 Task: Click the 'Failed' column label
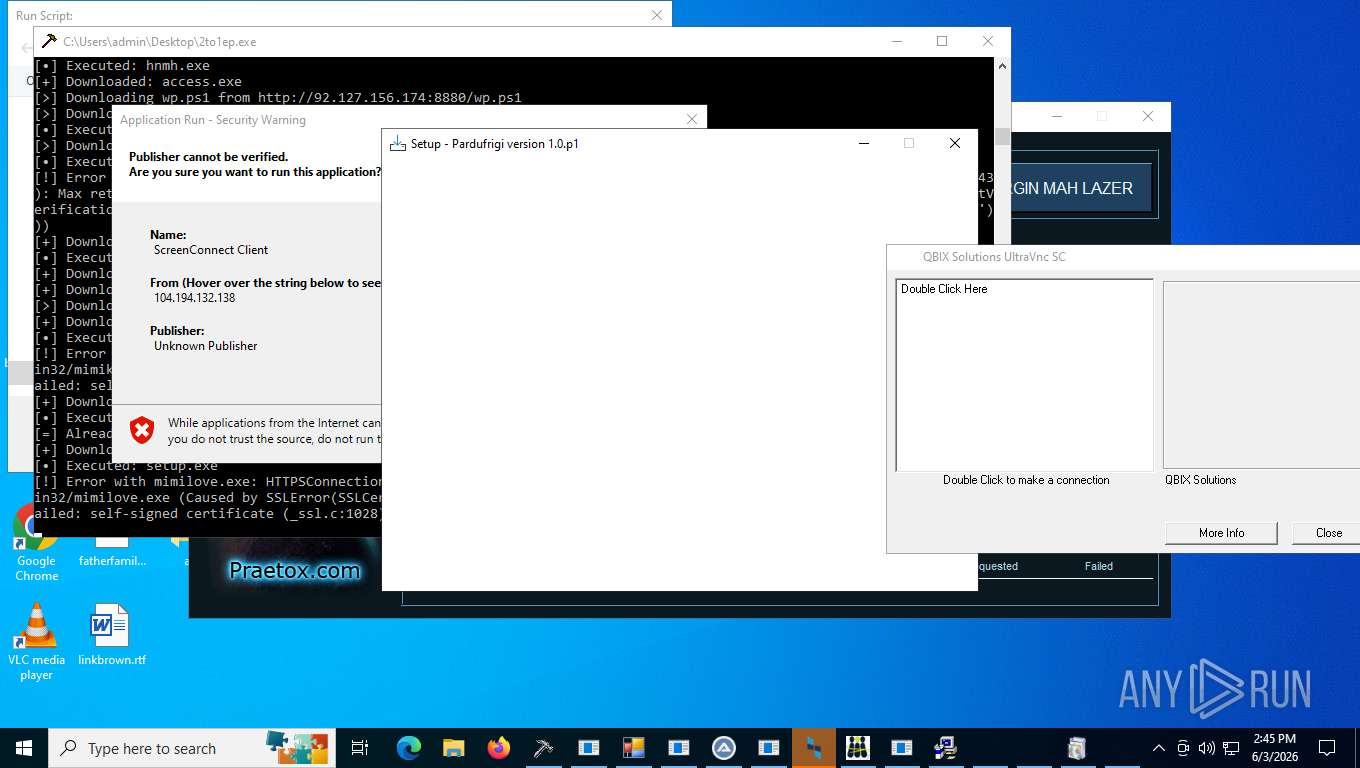(1099, 566)
